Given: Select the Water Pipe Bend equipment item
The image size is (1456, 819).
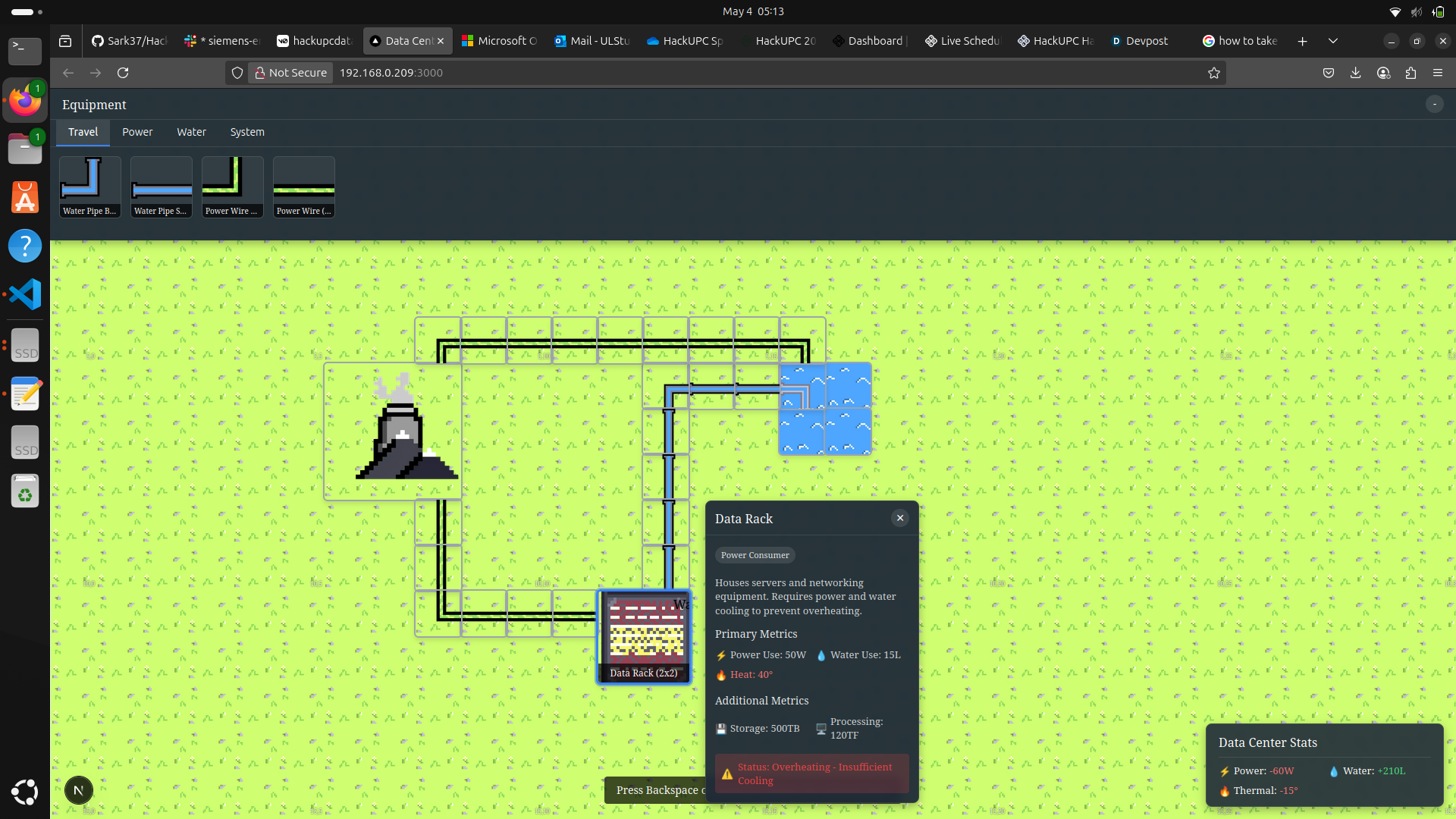Looking at the screenshot, I should [x=89, y=187].
